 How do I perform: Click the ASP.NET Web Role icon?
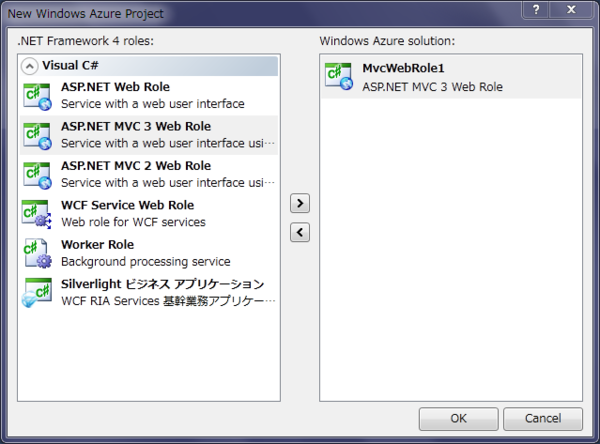pyautogui.click(x=37, y=96)
